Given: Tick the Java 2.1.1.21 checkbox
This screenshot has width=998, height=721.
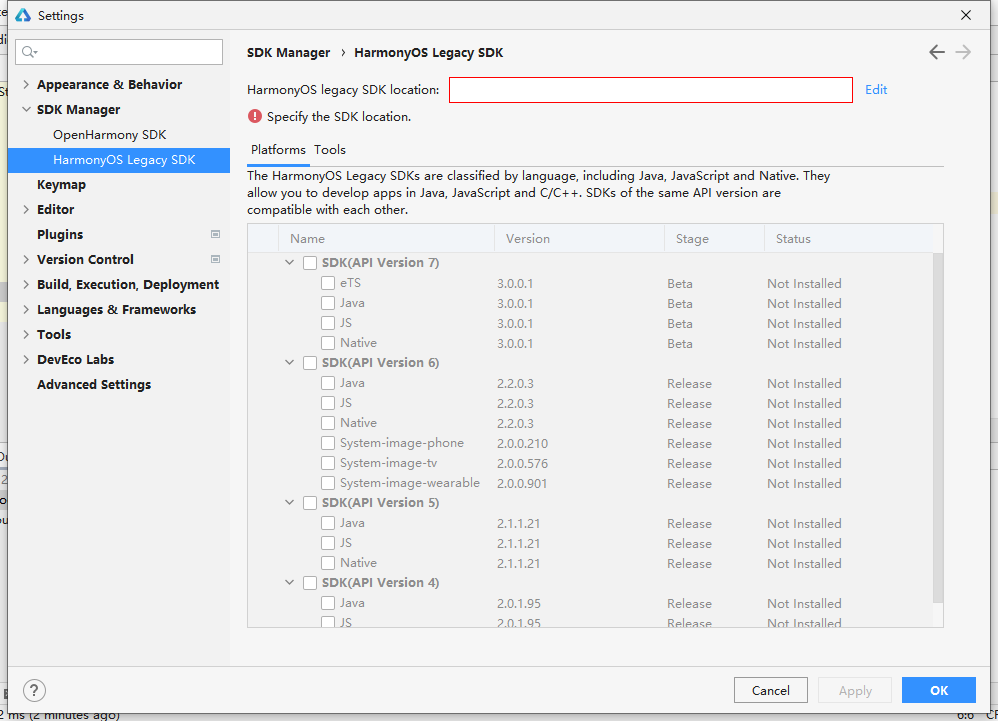Looking at the screenshot, I should click(328, 523).
